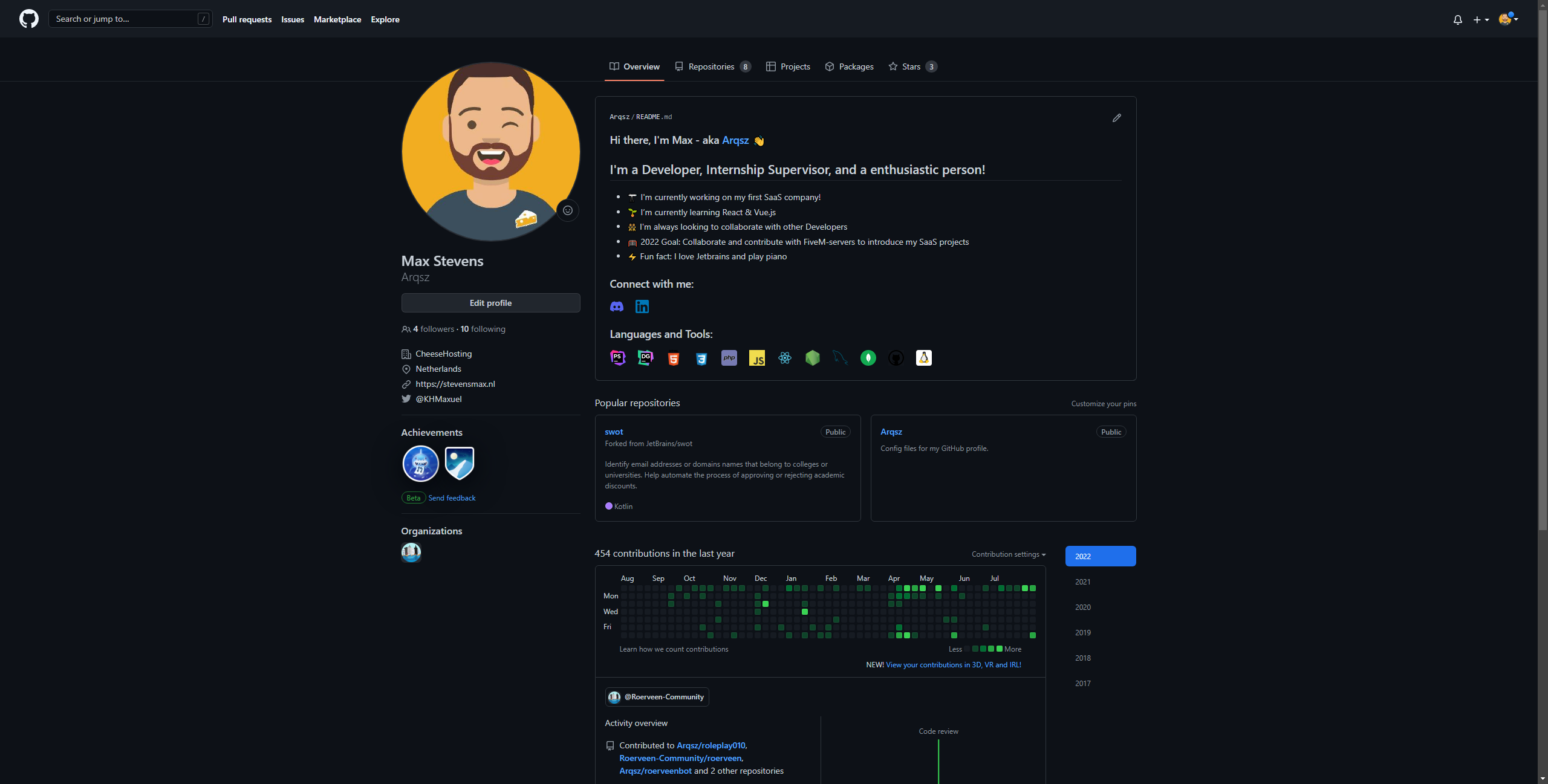Click the Edit profile button
This screenshot has width=1548, height=784.
click(x=490, y=303)
